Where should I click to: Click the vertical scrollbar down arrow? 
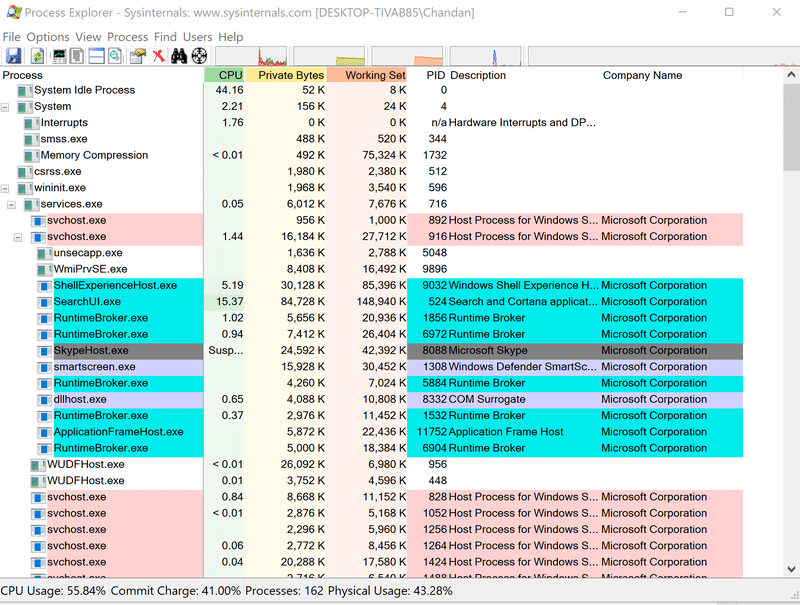click(791, 569)
